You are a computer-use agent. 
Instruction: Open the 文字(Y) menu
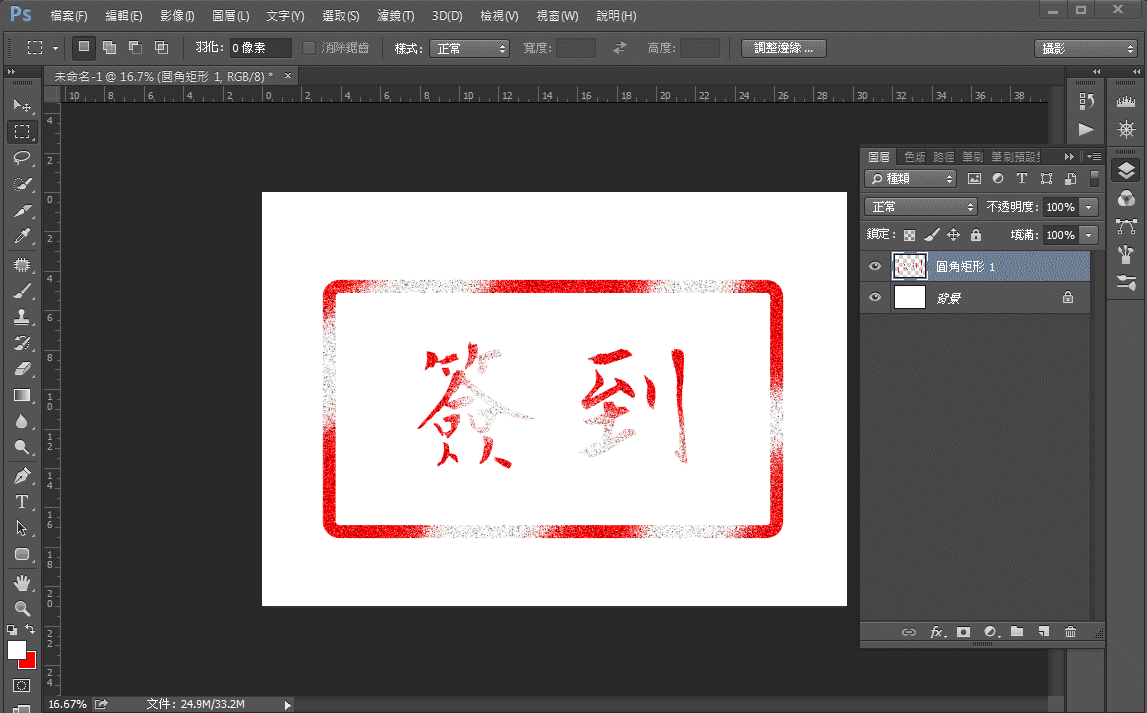pos(285,15)
